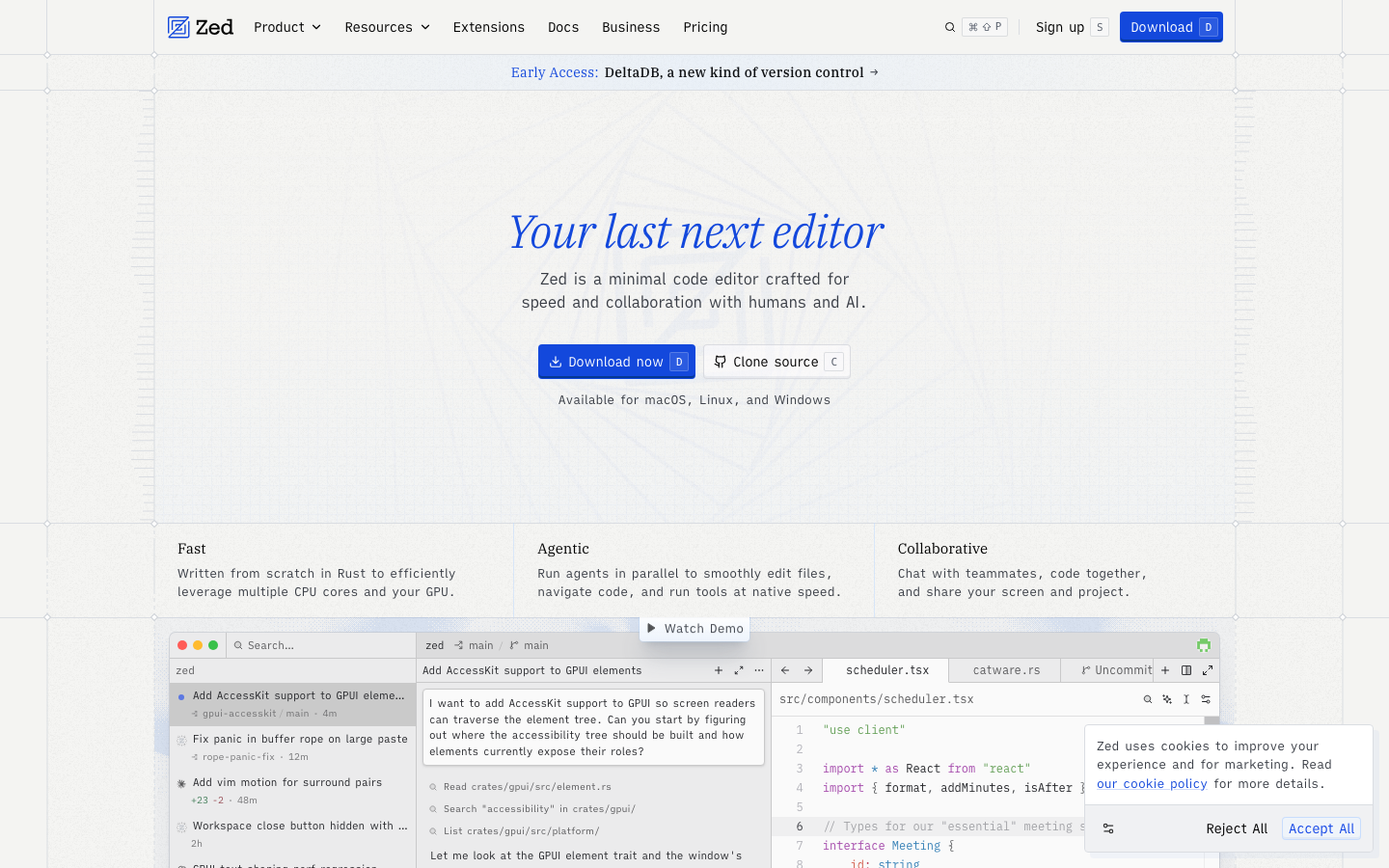Click the Collaborative feature heading
Viewport: 1389px width, 868px height.
pyautogui.click(x=942, y=549)
